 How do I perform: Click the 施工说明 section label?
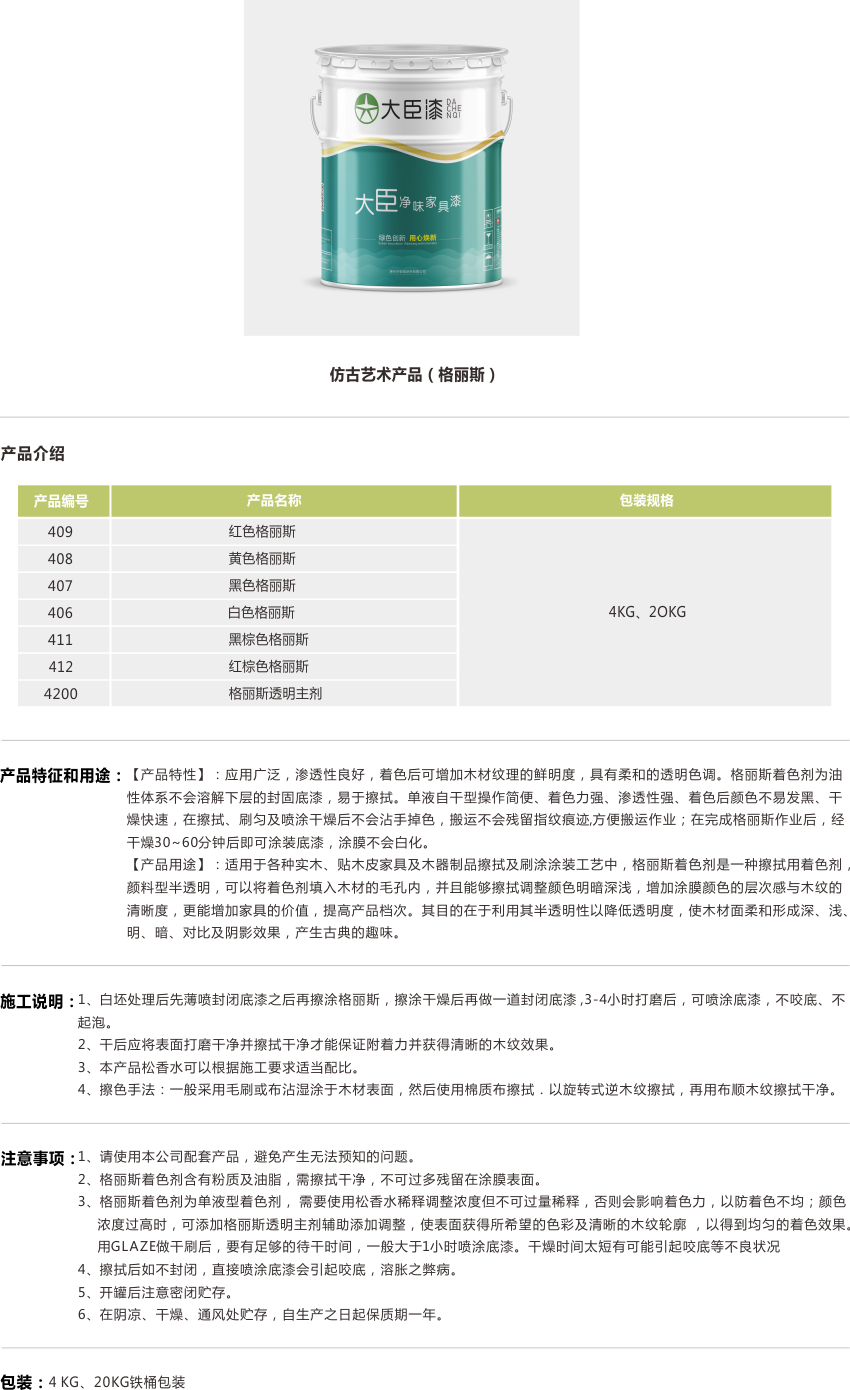coord(35,1001)
